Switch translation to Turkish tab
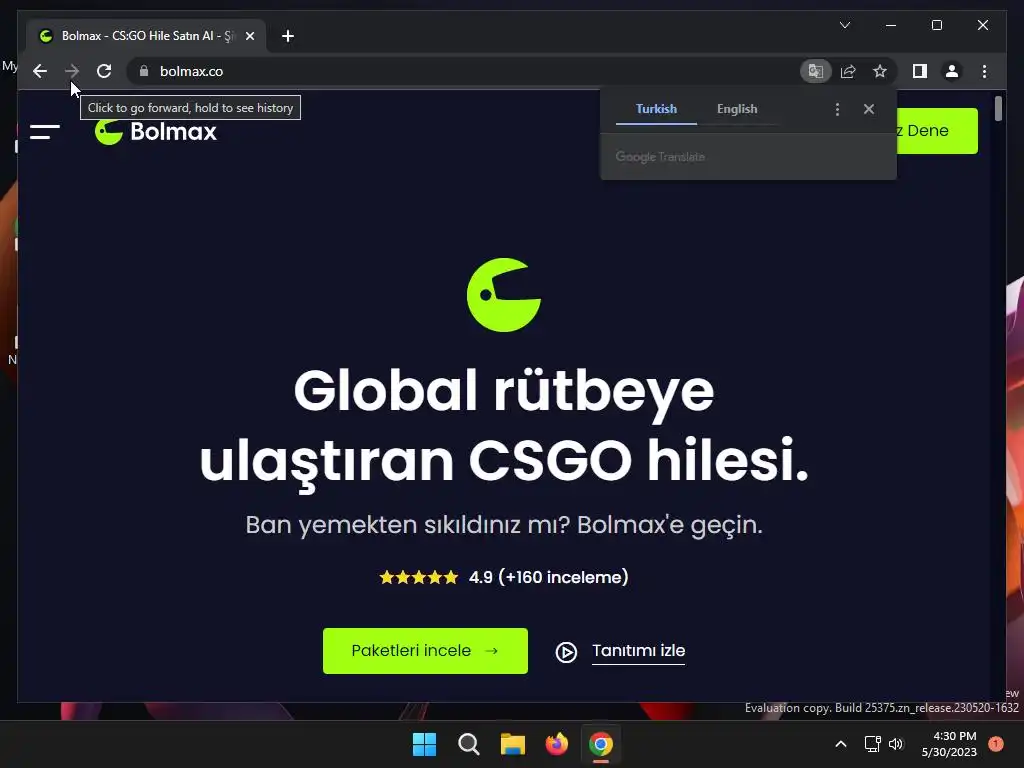Image resolution: width=1024 pixels, height=768 pixels. click(x=656, y=109)
